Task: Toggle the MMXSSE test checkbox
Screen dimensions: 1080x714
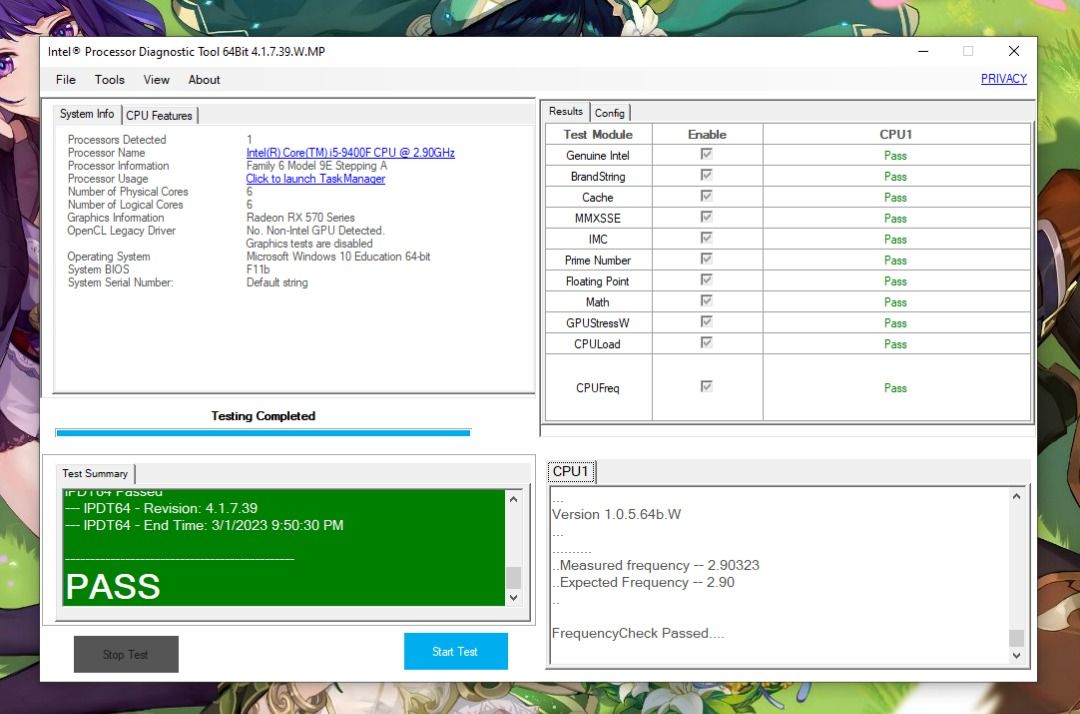Action: pos(706,216)
